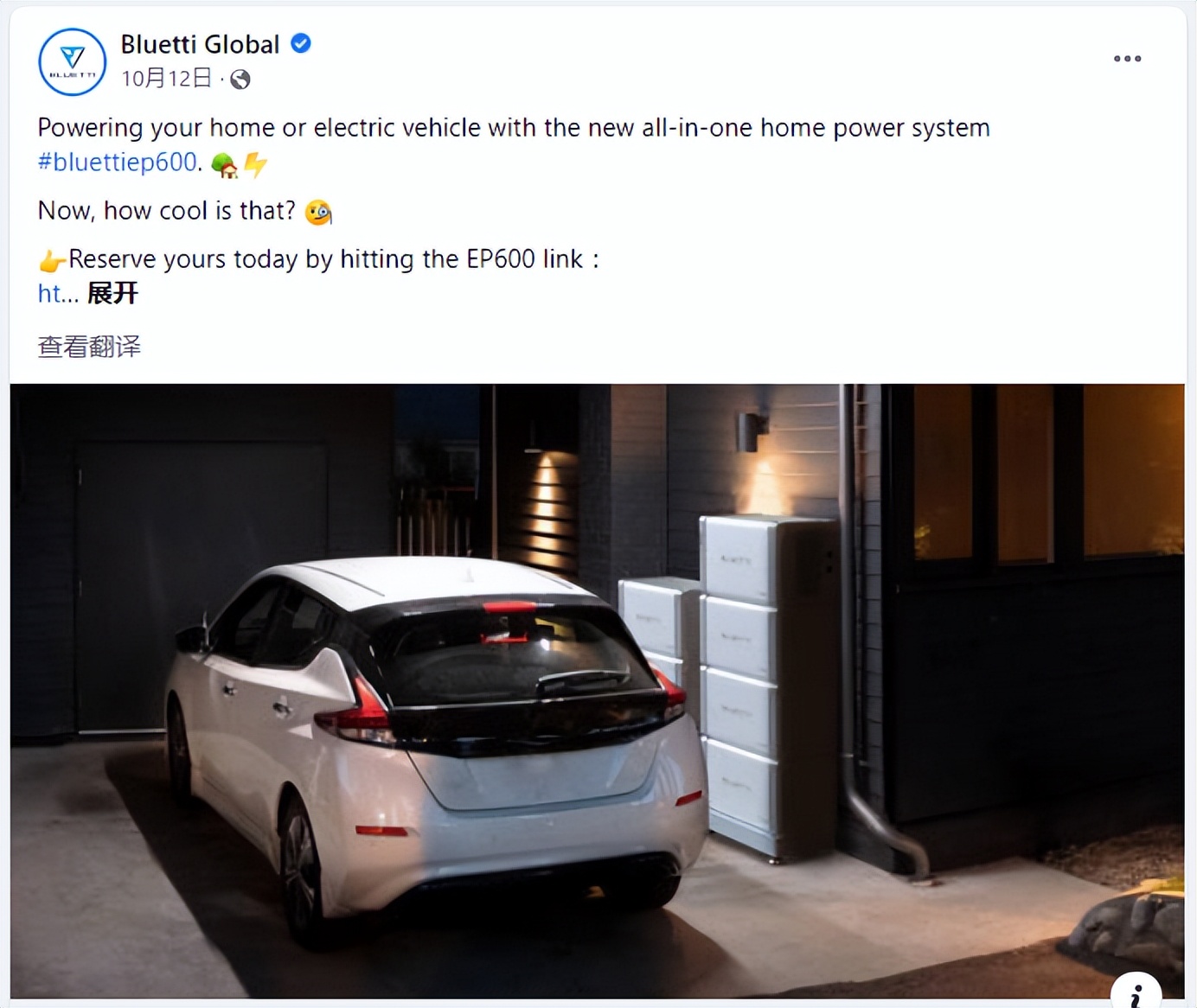Image resolution: width=1197 pixels, height=1008 pixels.
Task: Click the "Now, how cool is that?" text
Action: click(x=167, y=211)
